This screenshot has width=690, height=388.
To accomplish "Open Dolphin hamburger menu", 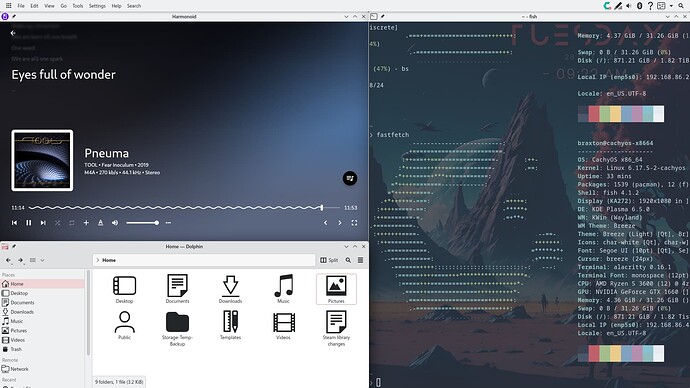I will coord(360,260).
